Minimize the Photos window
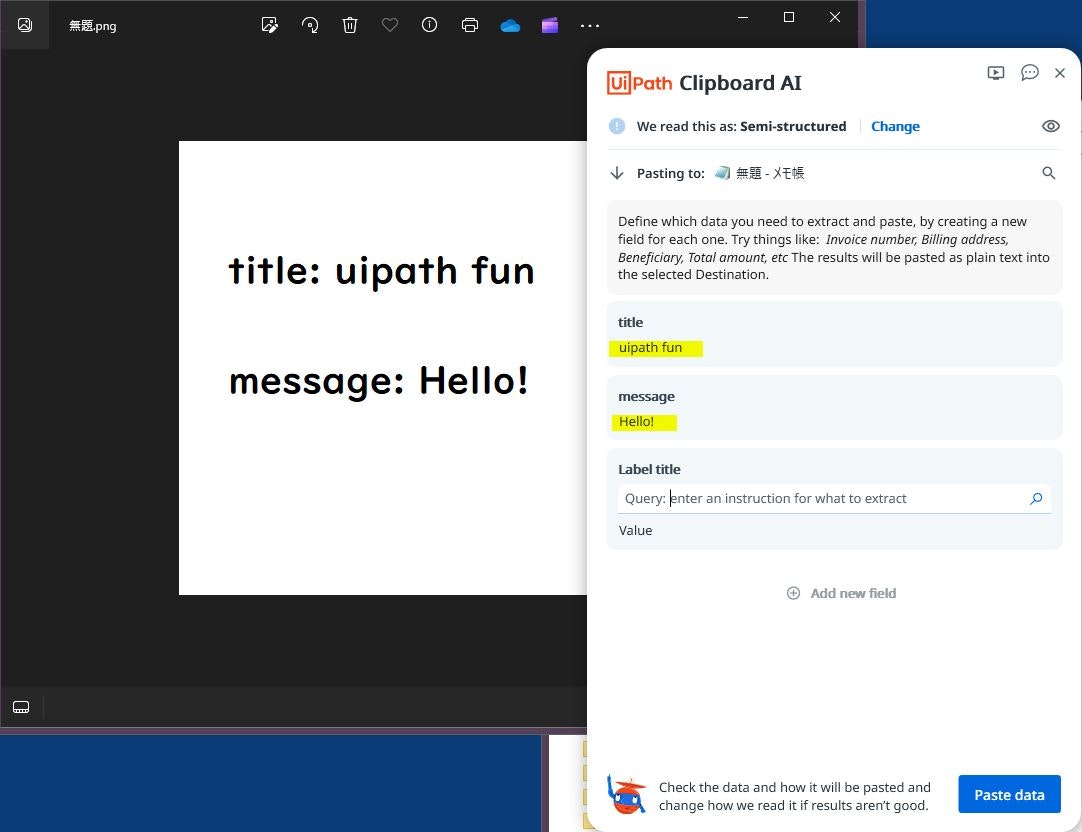Viewport: 1082px width, 832px height. [743, 17]
